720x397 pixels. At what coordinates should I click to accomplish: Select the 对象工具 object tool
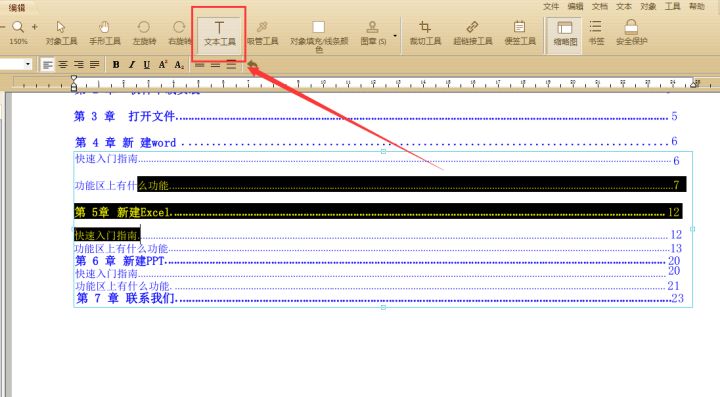[x=61, y=33]
